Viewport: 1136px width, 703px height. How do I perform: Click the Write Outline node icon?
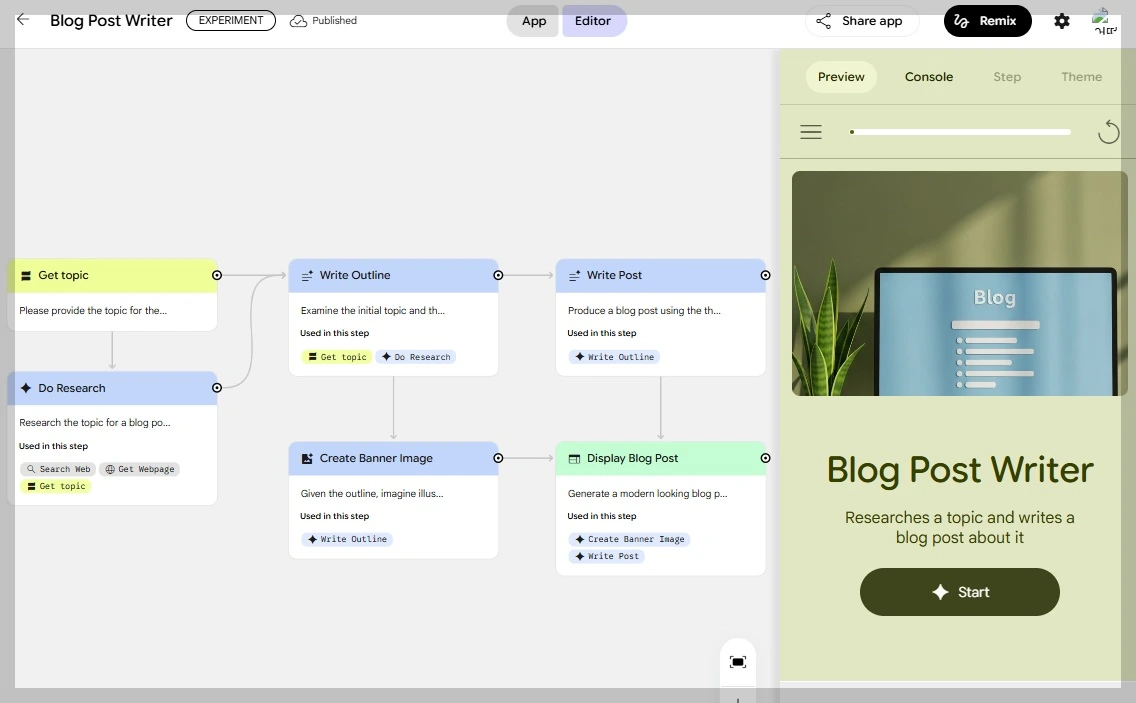(307, 275)
